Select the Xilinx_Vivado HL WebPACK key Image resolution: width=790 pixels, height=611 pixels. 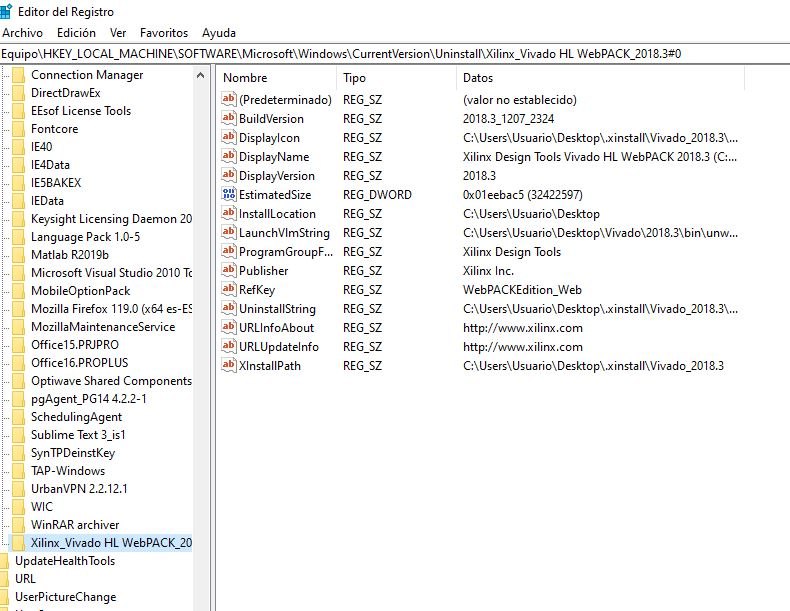(111, 543)
